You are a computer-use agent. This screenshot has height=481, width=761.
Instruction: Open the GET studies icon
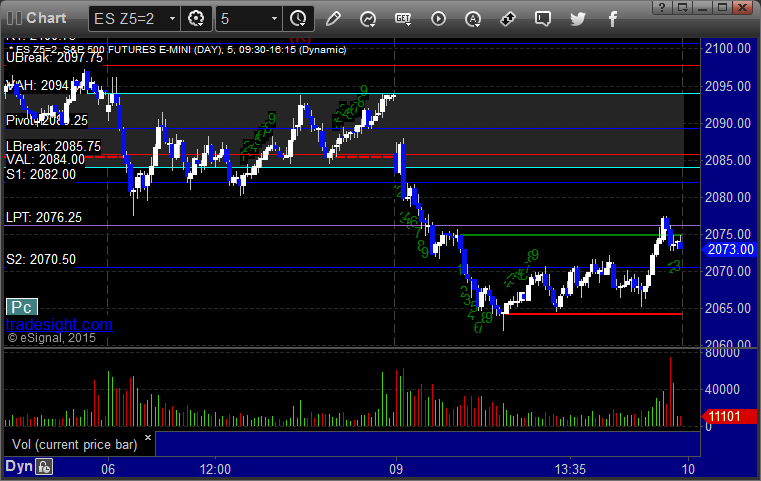coord(403,19)
